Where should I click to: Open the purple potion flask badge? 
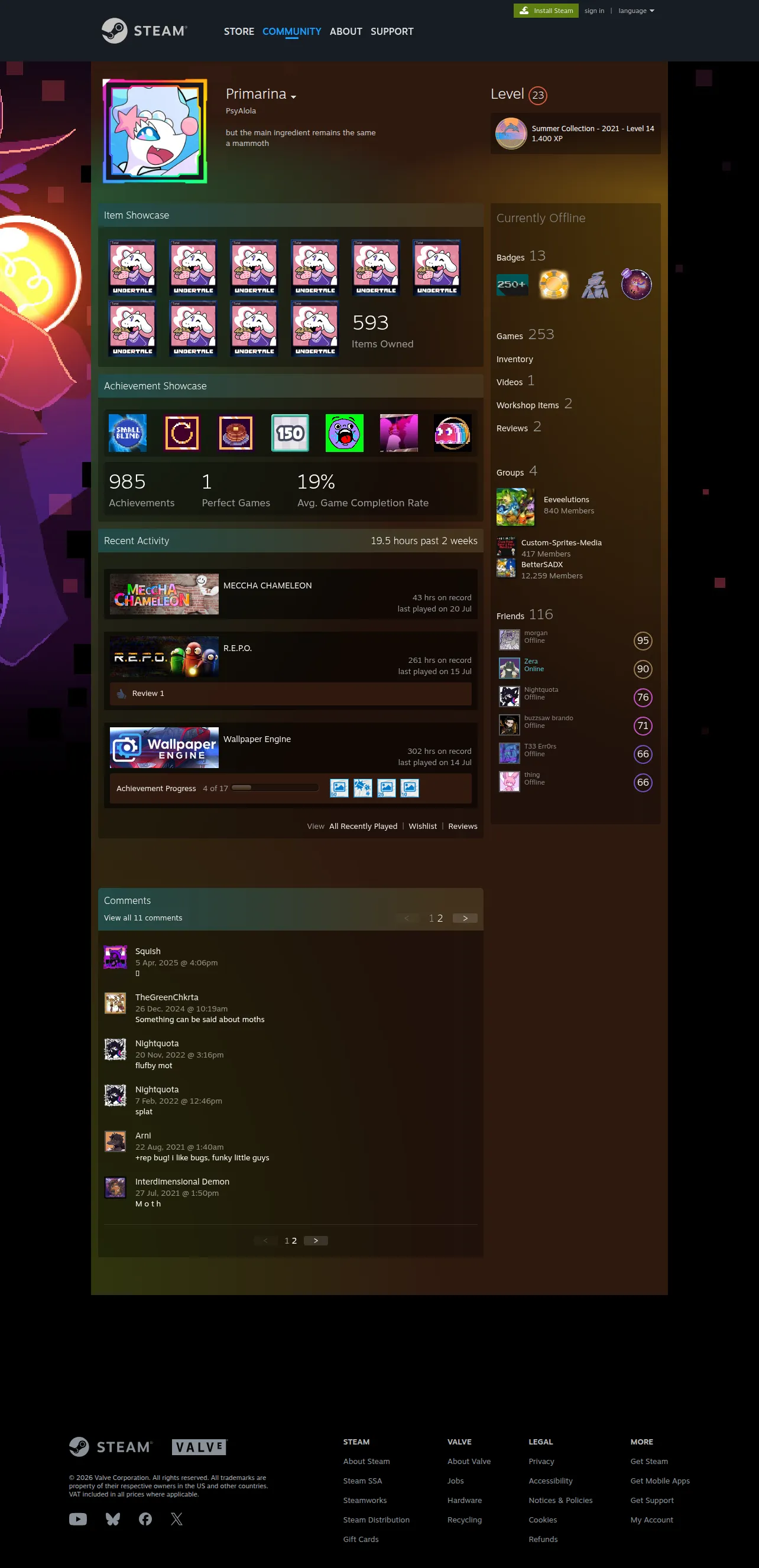pos(636,284)
